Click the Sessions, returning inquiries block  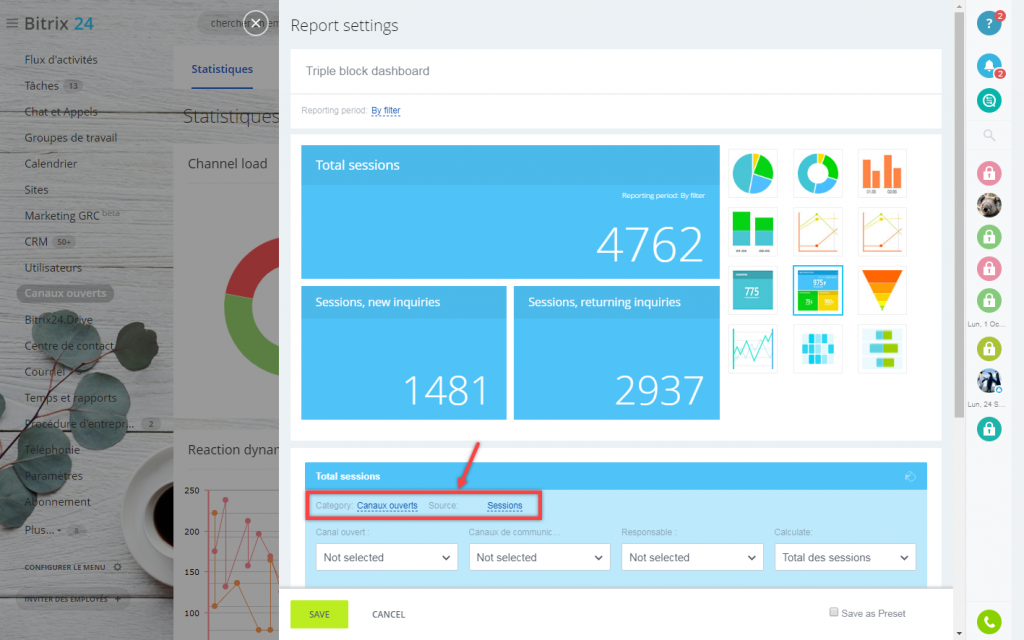(616, 353)
